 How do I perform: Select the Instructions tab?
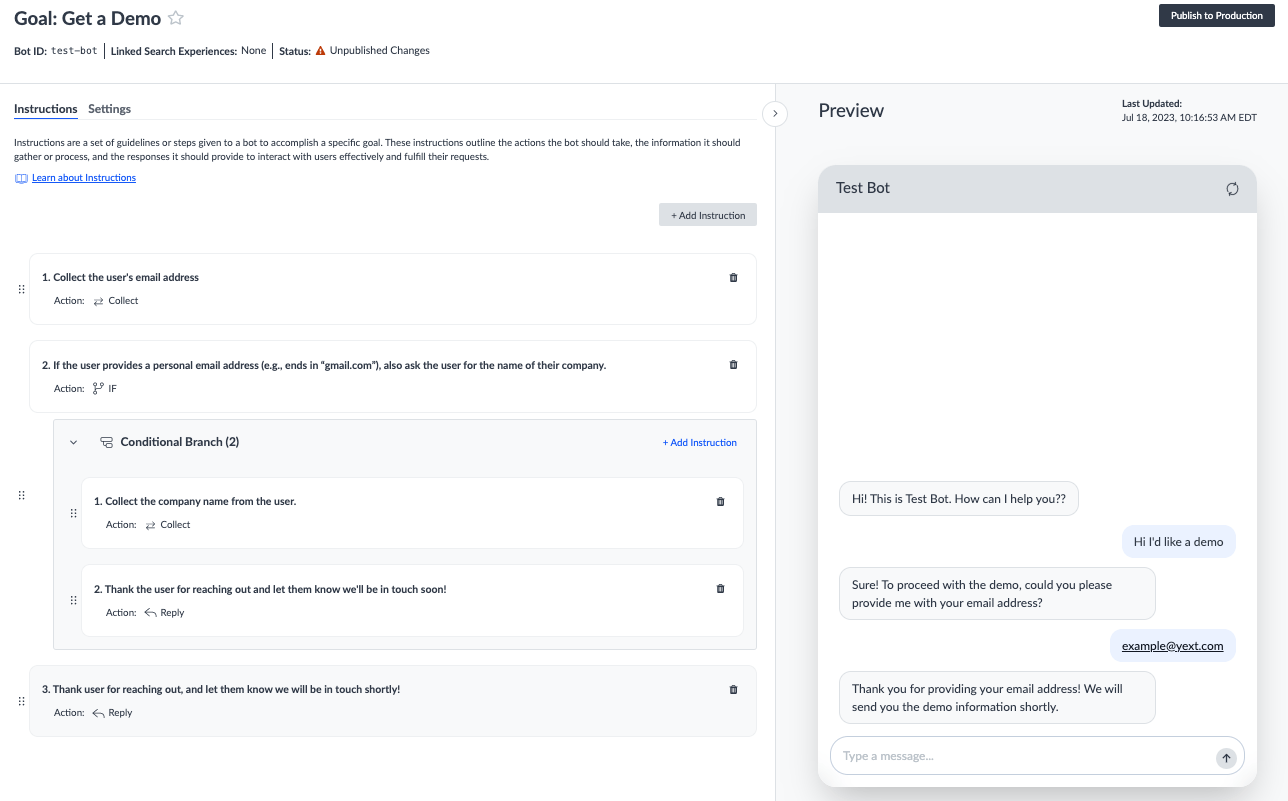coord(46,109)
